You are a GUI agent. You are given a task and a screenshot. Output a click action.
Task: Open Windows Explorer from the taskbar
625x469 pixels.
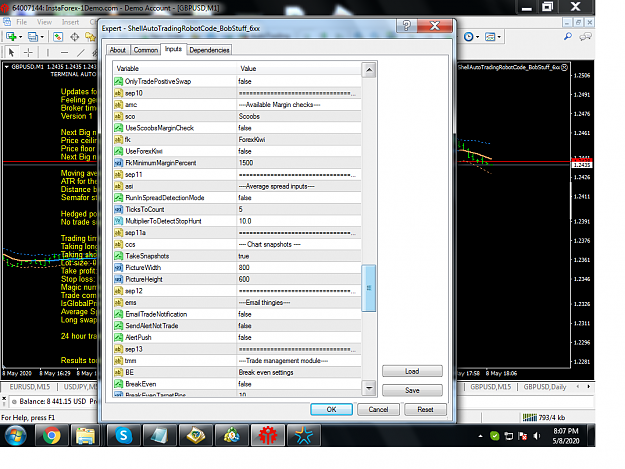click(x=86, y=435)
